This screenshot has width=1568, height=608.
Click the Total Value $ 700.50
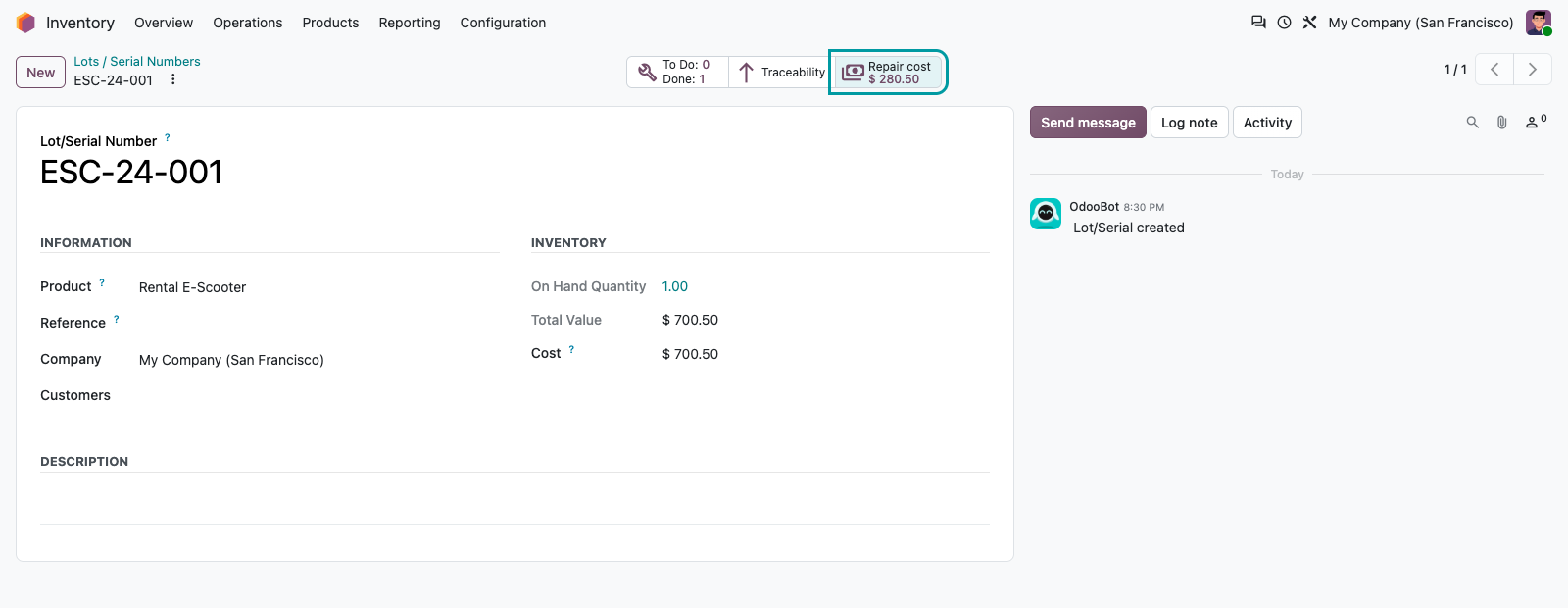click(x=690, y=320)
